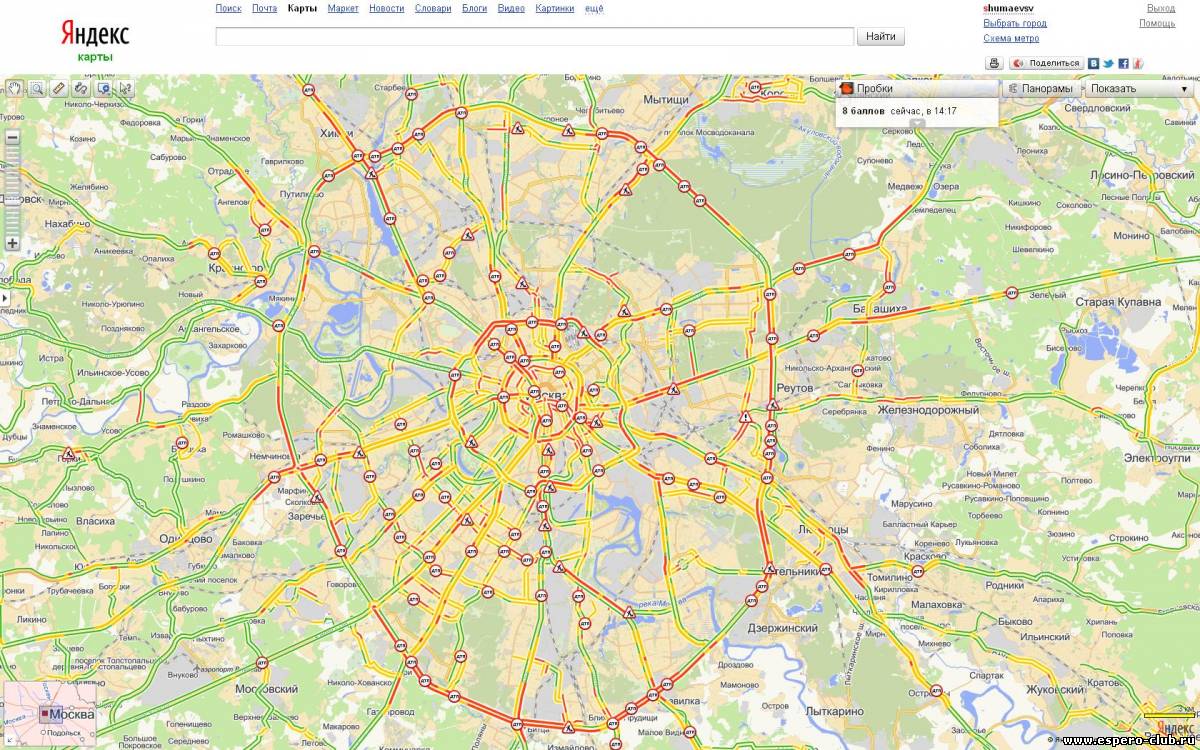Select Карты in top navigation
1200x750 pixels.
click(302, 8)
